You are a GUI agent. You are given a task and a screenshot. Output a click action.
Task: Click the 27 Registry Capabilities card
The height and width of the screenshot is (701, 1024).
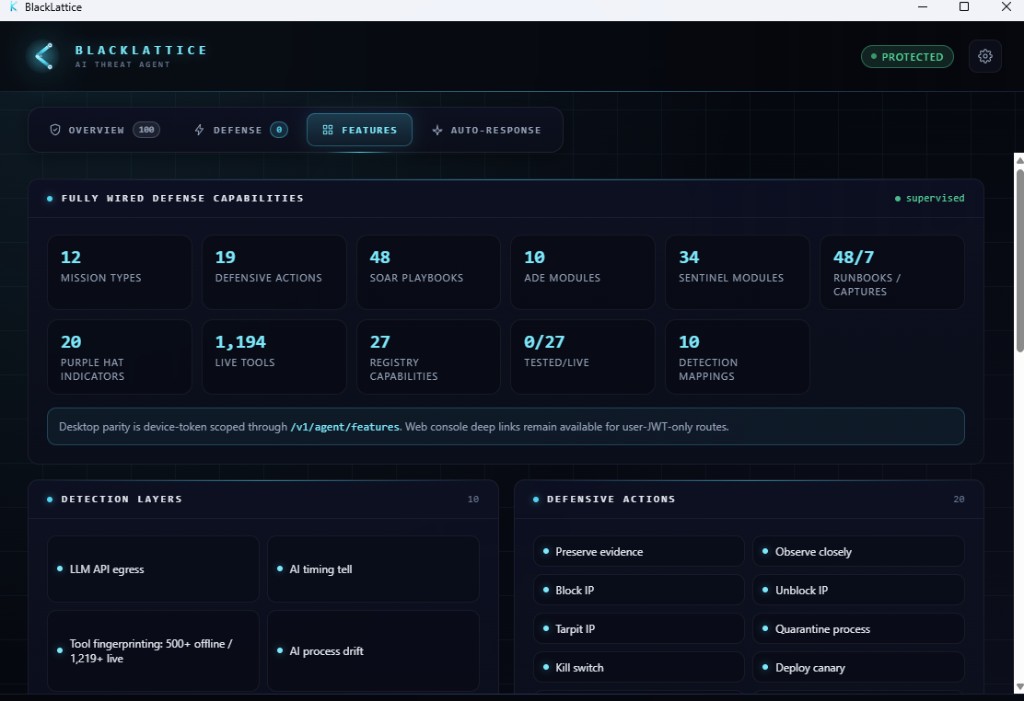pos(428,357)
